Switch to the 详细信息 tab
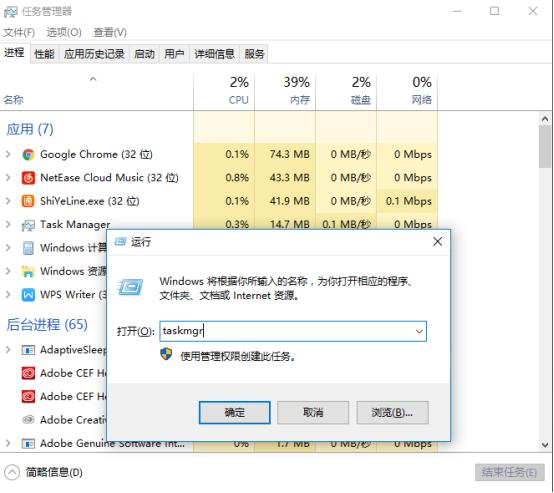This screenshot has height=493, width=554. 214,54
